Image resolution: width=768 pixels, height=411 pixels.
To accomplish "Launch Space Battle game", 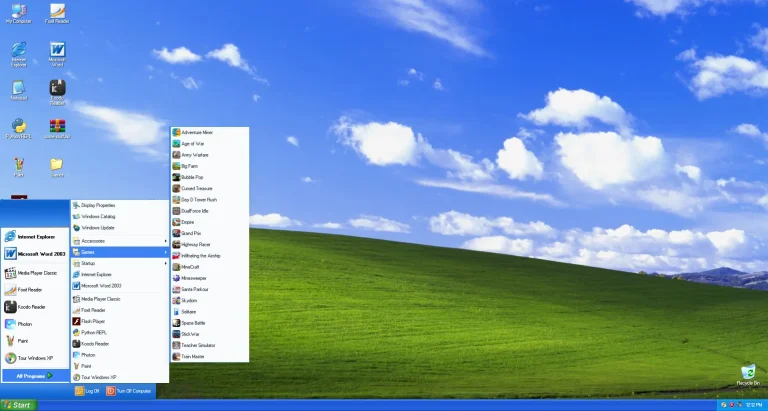I will [210, 323].
